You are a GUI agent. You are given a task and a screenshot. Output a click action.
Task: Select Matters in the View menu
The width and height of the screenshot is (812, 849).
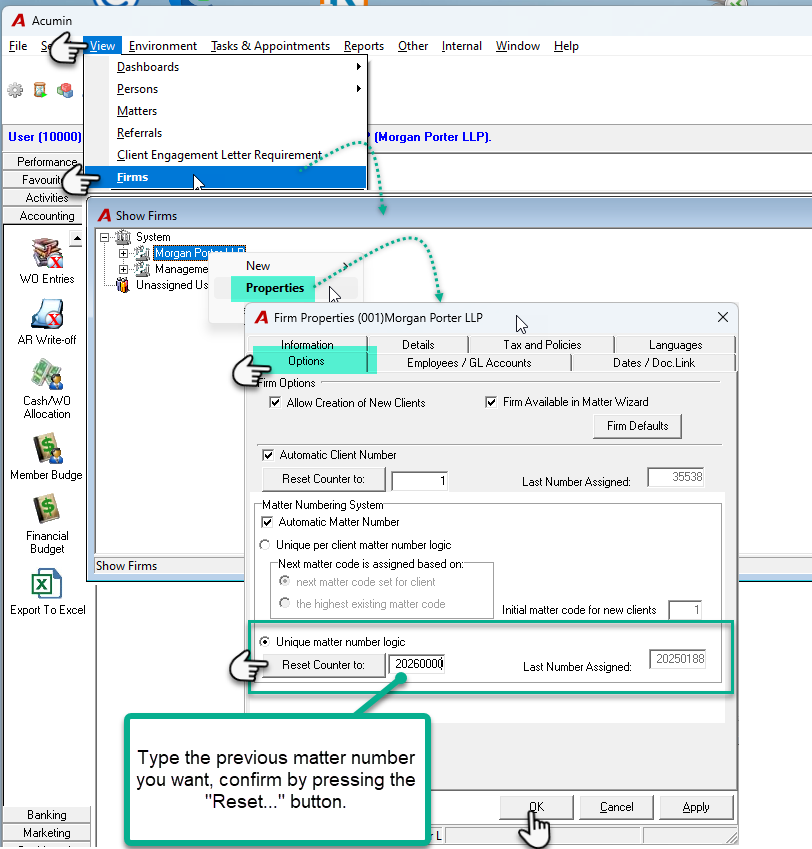[x=137, y=111]
